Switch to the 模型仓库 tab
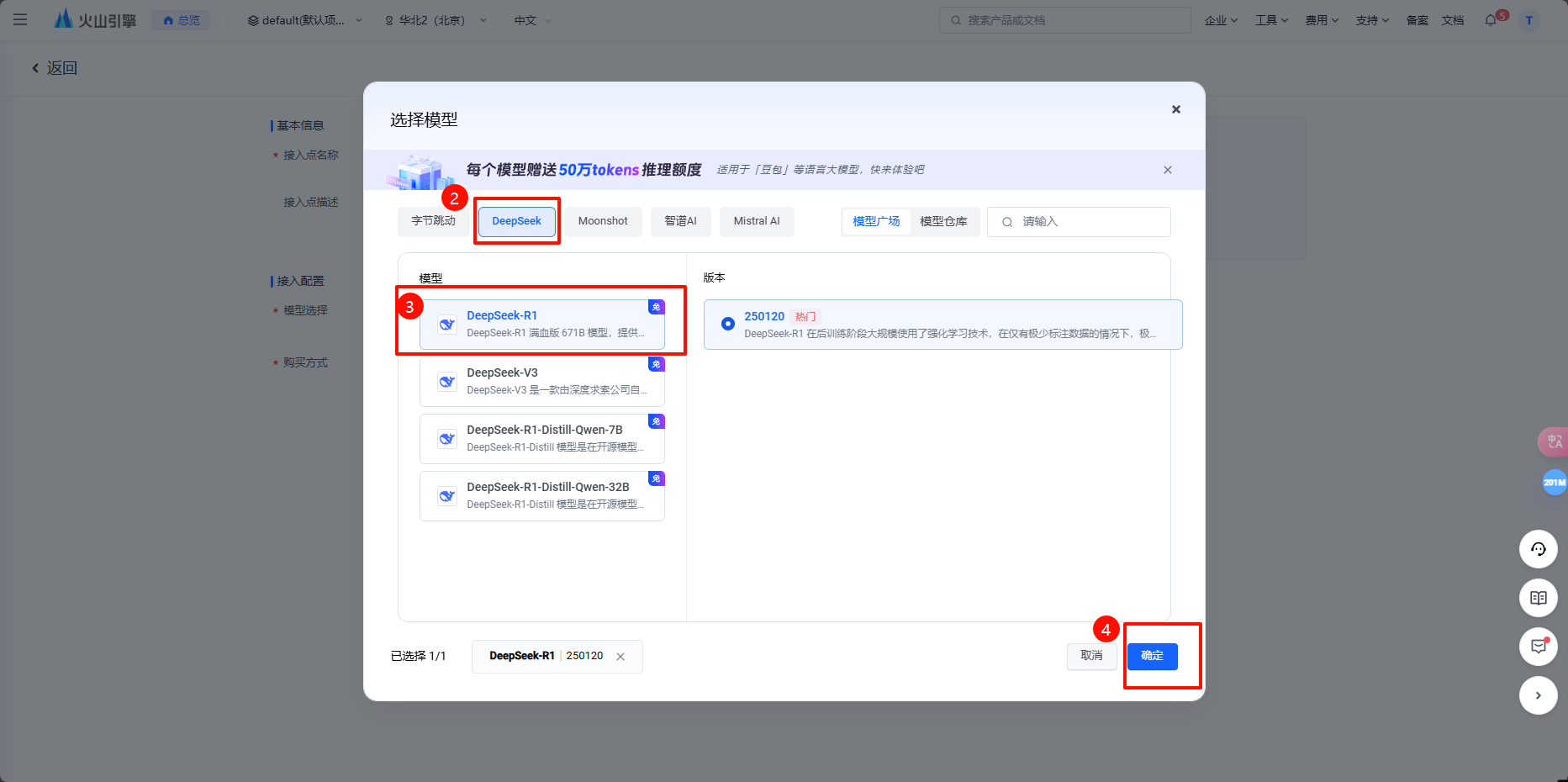The image size is (1568, 782). 943,221
